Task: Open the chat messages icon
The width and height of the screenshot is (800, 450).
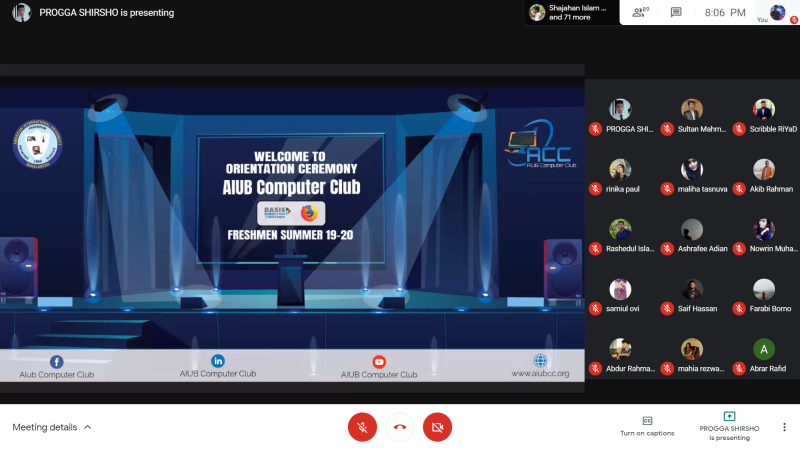Action: coord(676,12)
